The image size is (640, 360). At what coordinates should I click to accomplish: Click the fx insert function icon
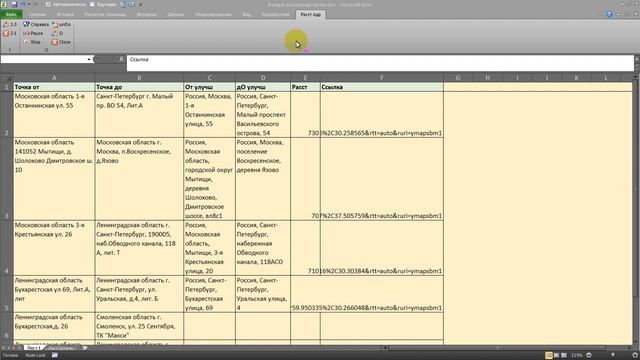[122, 59]
